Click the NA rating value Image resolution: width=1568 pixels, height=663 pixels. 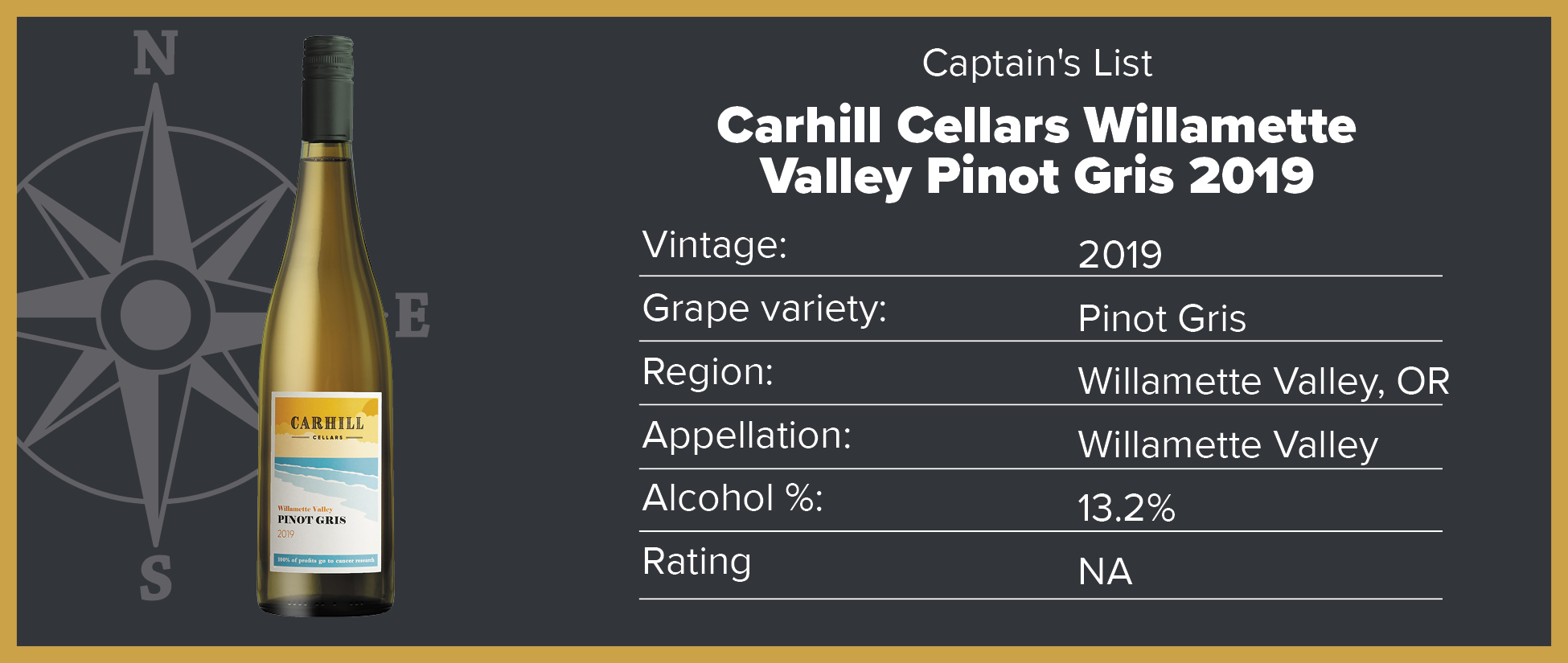[1105, 571]
